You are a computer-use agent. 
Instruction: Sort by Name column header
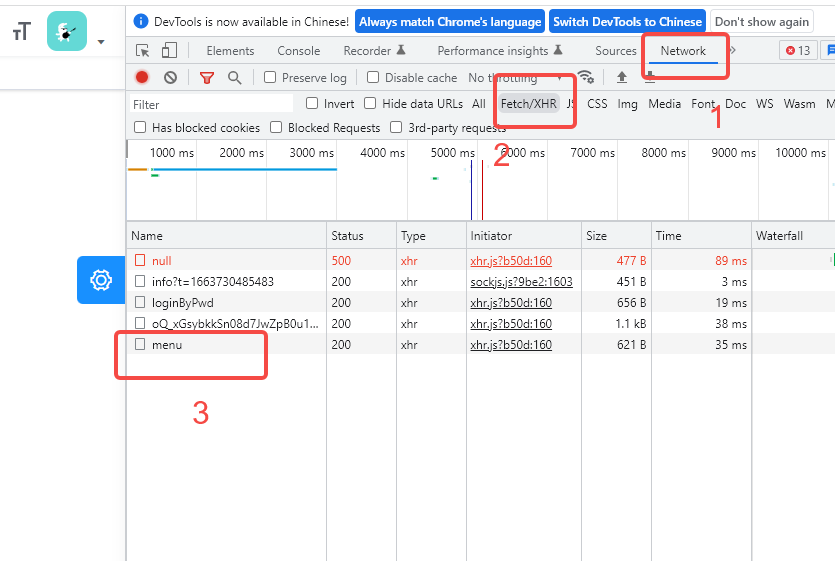[x=226, y=235]
